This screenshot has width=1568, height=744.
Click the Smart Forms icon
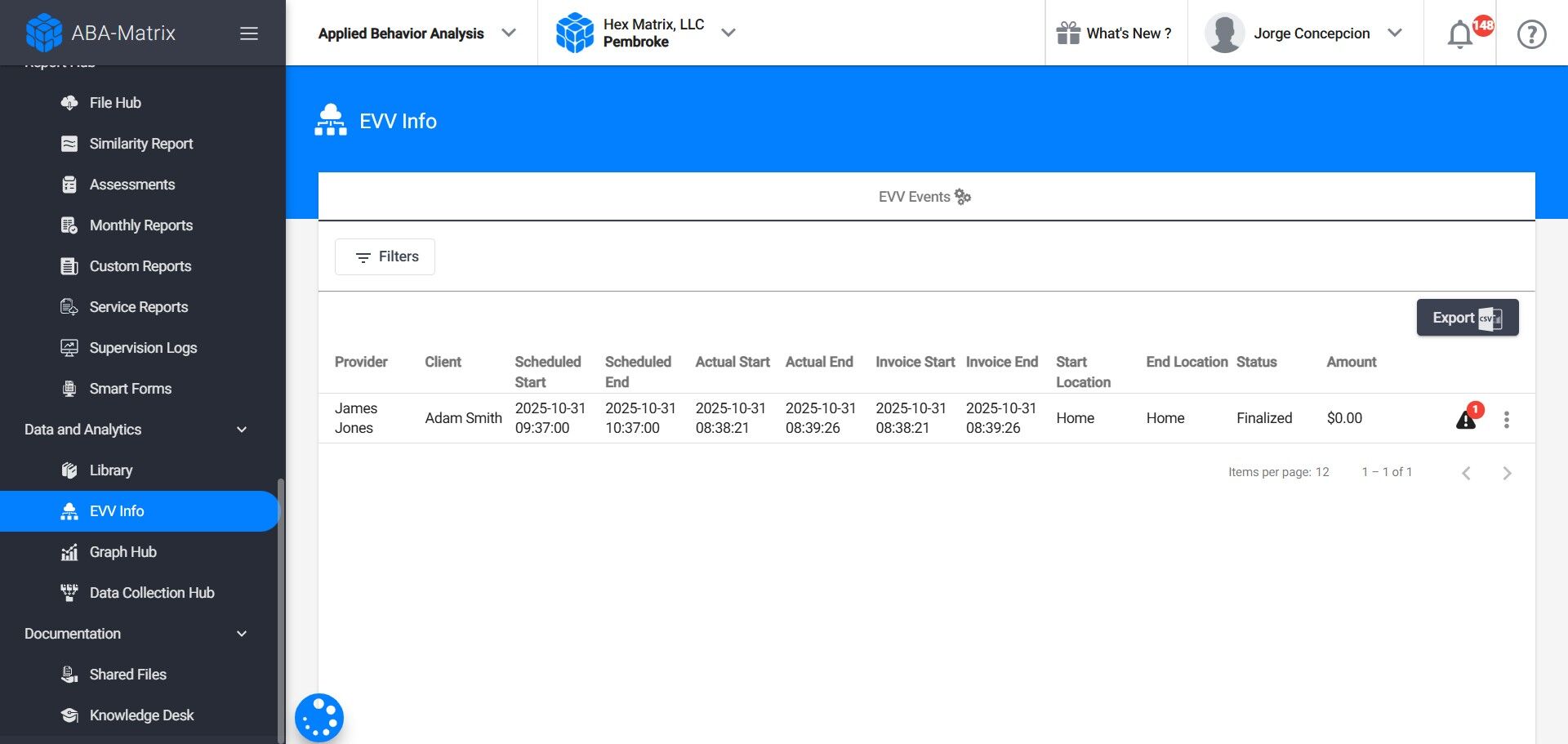[69, 389]
